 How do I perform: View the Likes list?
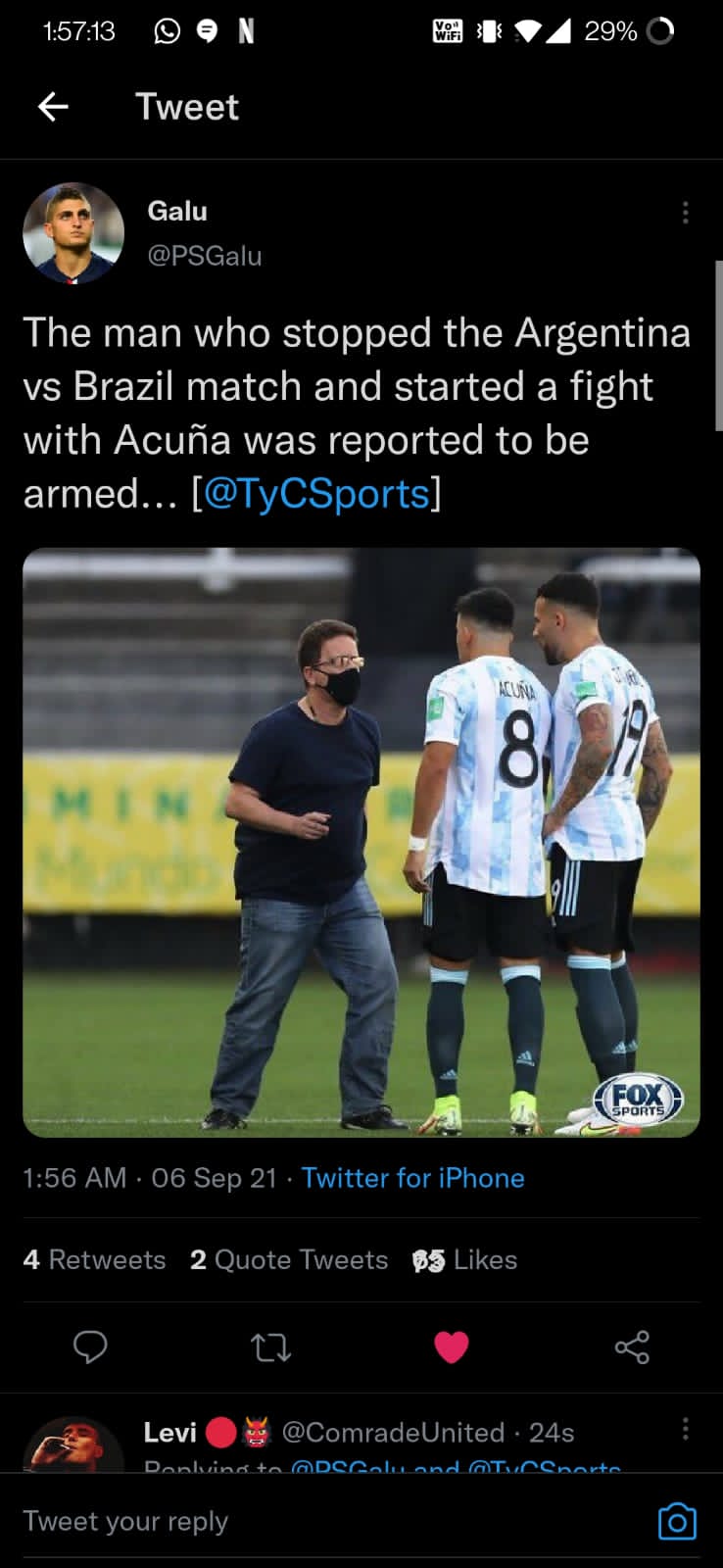click(x=464, y=1259)
